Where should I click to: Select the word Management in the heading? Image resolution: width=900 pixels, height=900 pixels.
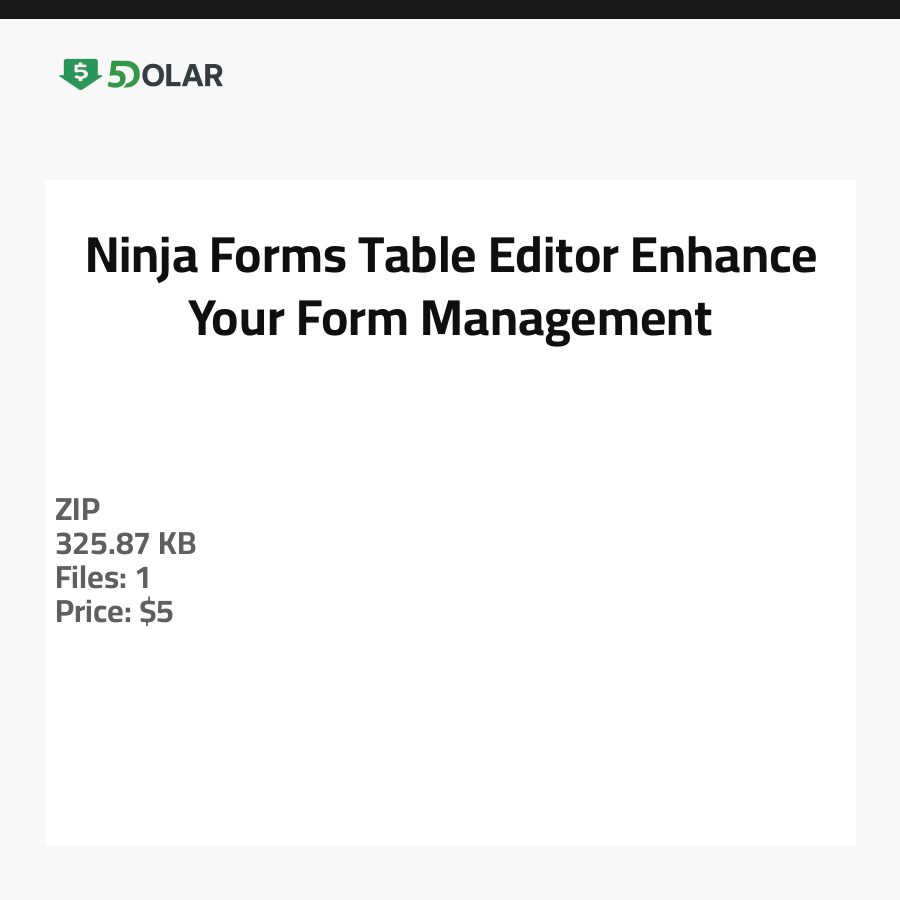566,320
